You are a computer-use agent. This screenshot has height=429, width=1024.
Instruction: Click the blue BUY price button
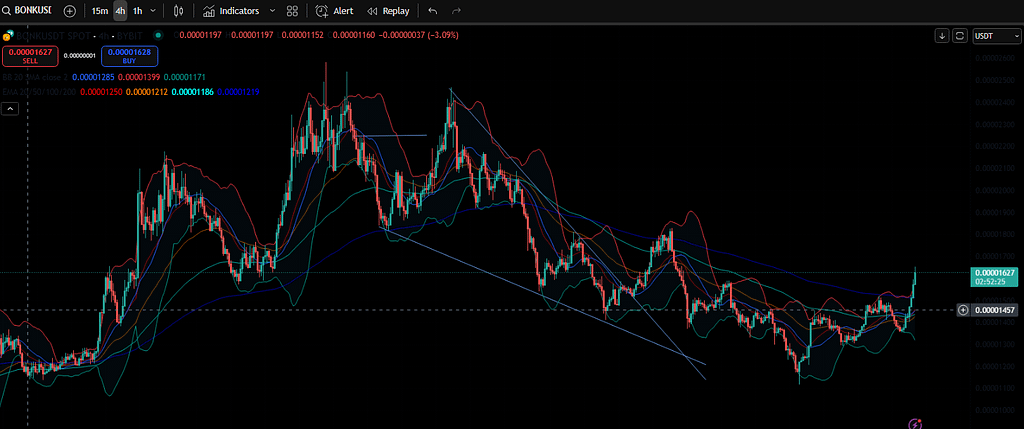[x=128, y=56]
